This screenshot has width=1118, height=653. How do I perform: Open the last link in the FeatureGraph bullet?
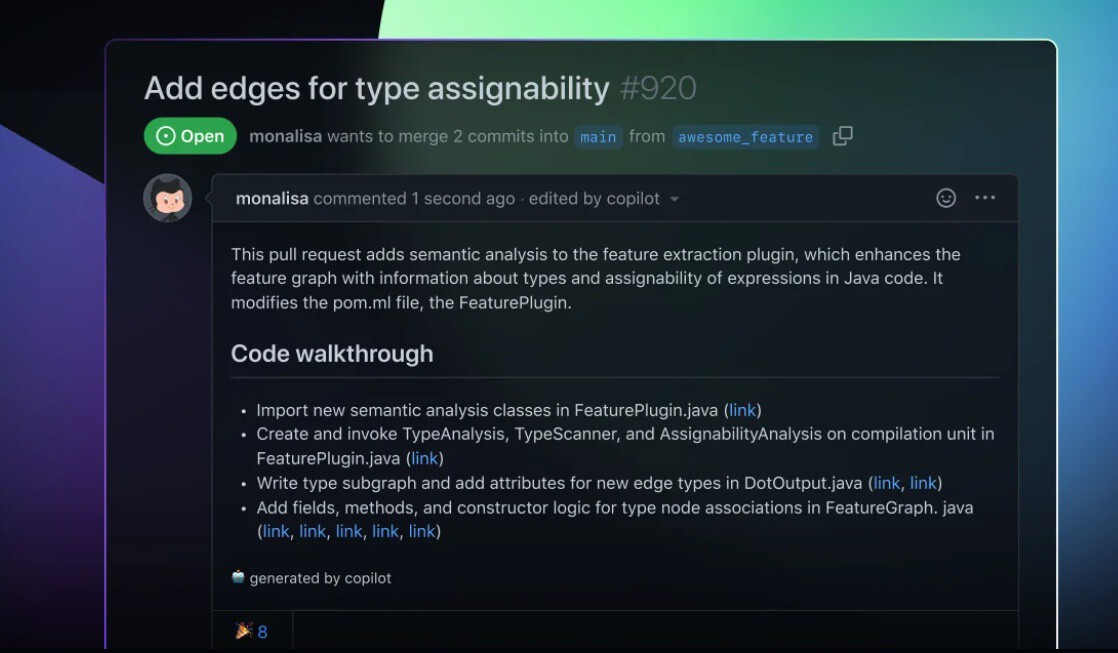click(x=422, y=531)
